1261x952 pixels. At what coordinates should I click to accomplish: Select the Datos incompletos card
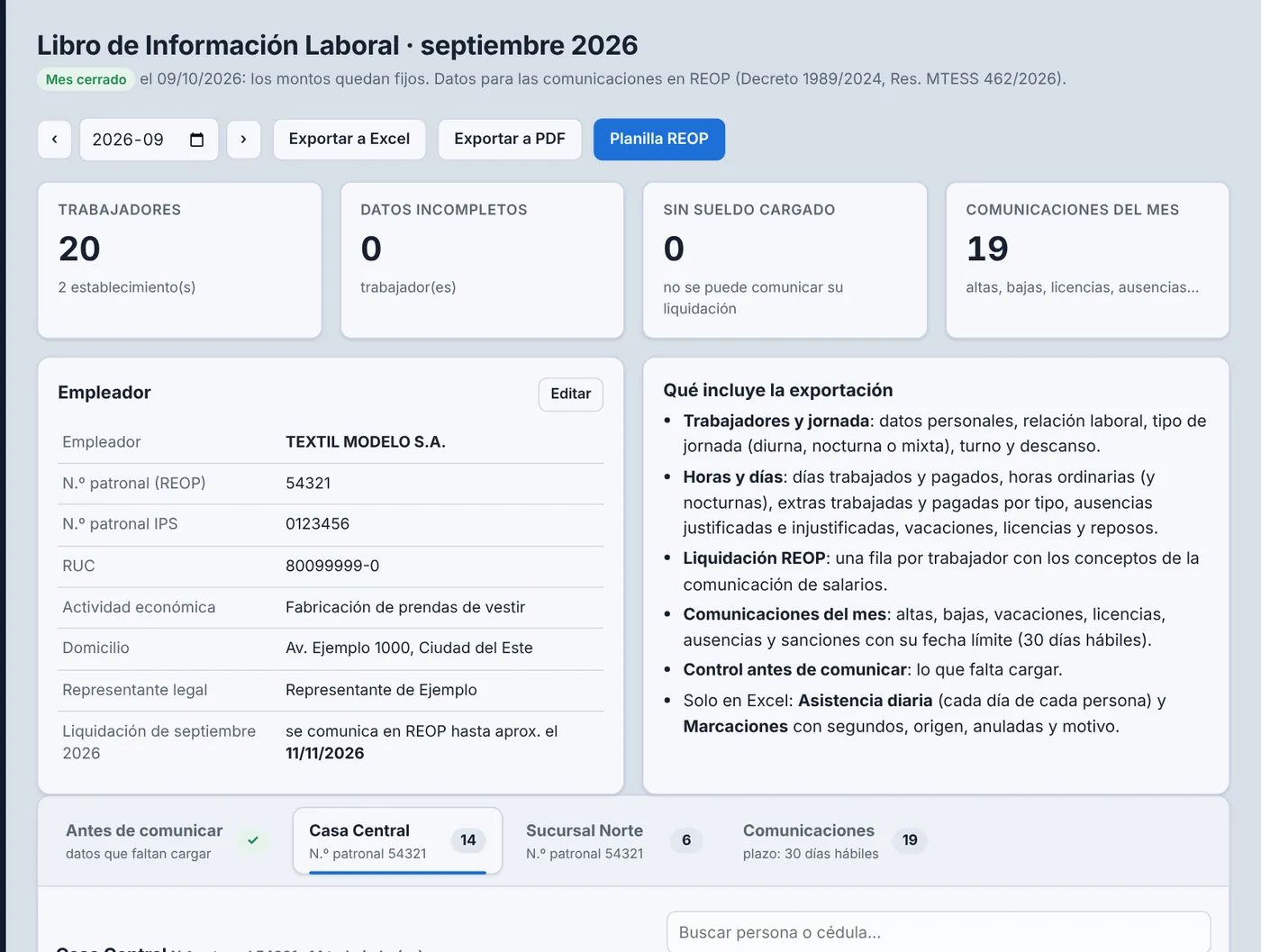pyautogui.click(x=482, y=260)
